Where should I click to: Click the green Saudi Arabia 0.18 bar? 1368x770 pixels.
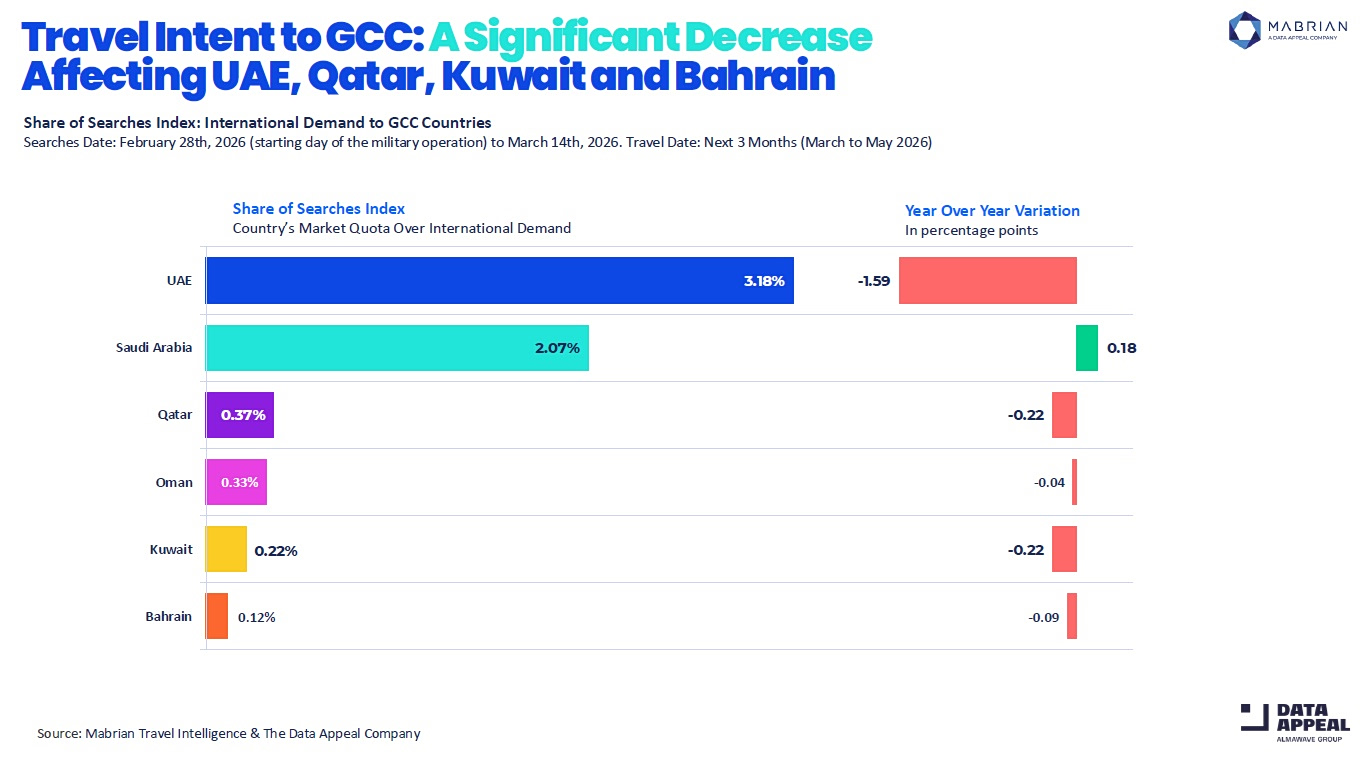pos(1087,348)
